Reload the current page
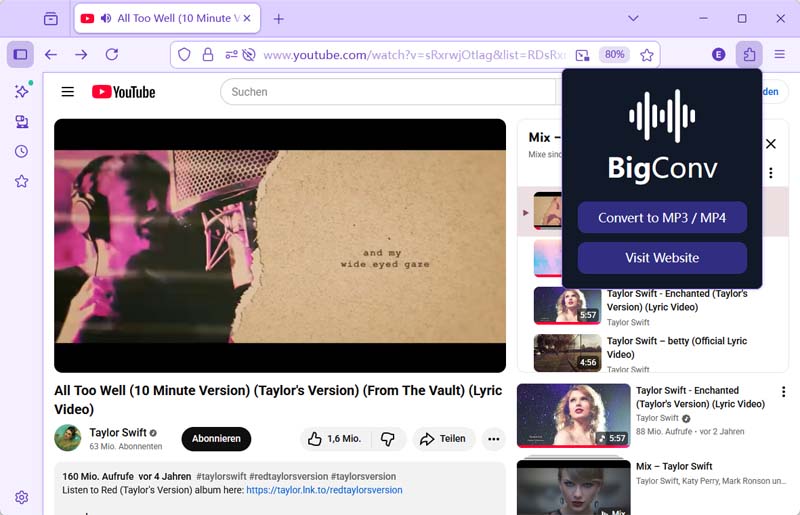Viewport: 800px width, 515px height. pyautogui.click(x=112, y=54)
